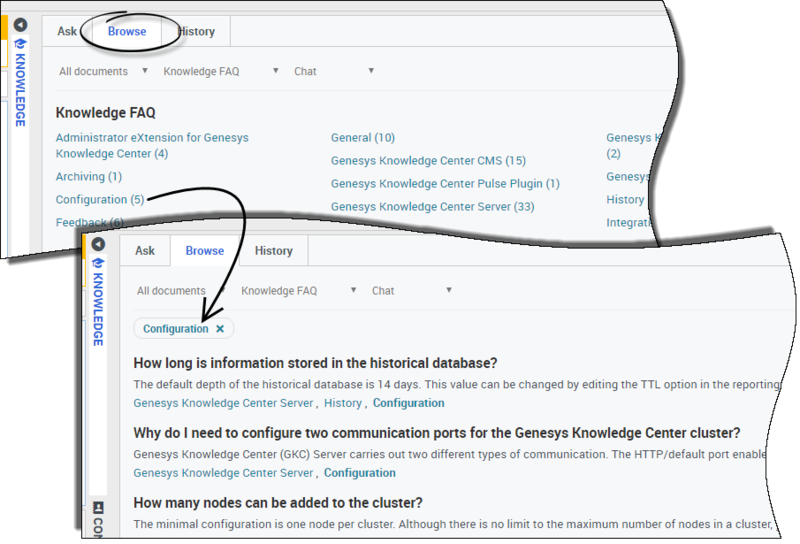This screenshot has height=544, width=800.
Task: Open the History category in the right column
Action: coord(625,200)
